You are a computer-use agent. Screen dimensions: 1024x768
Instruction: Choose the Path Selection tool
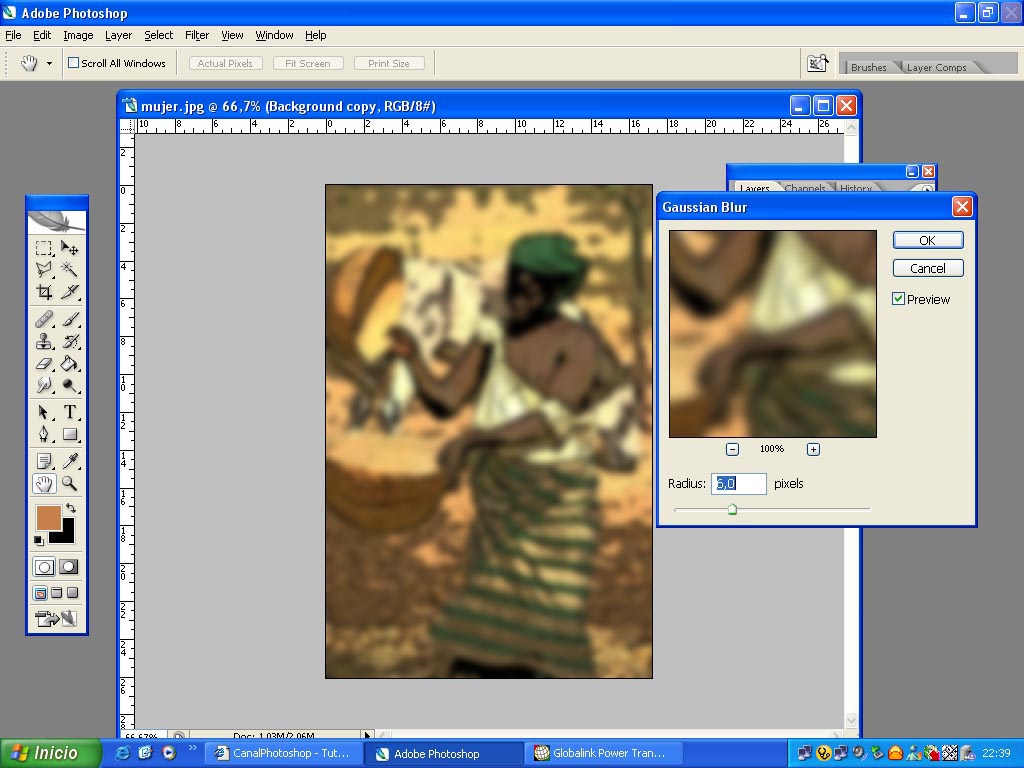click(44, 413)
